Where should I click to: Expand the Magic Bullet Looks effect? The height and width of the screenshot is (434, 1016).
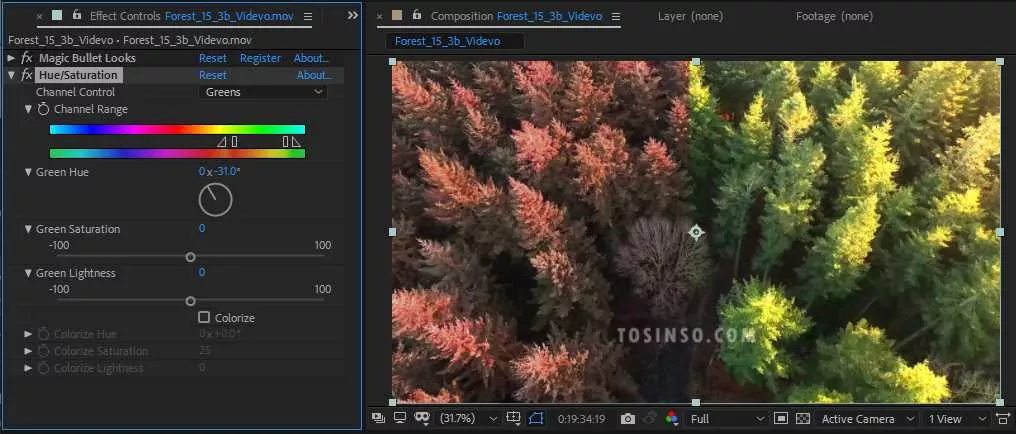pyautogui.click(x=11, y=58)
